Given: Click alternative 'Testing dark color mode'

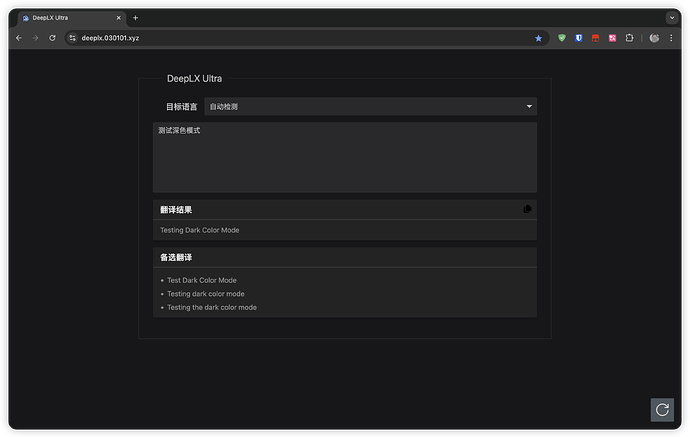Looking at the screenshot, I should [x=206, y=294].
